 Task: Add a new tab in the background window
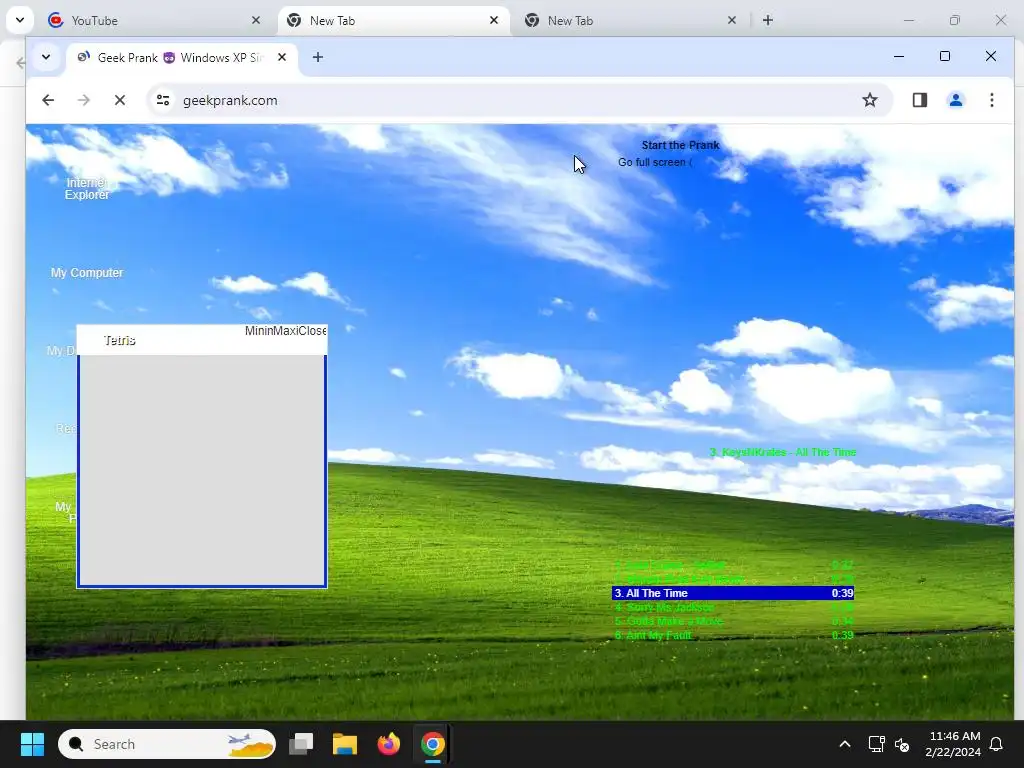pyautogui.click(x=768, y=20)
